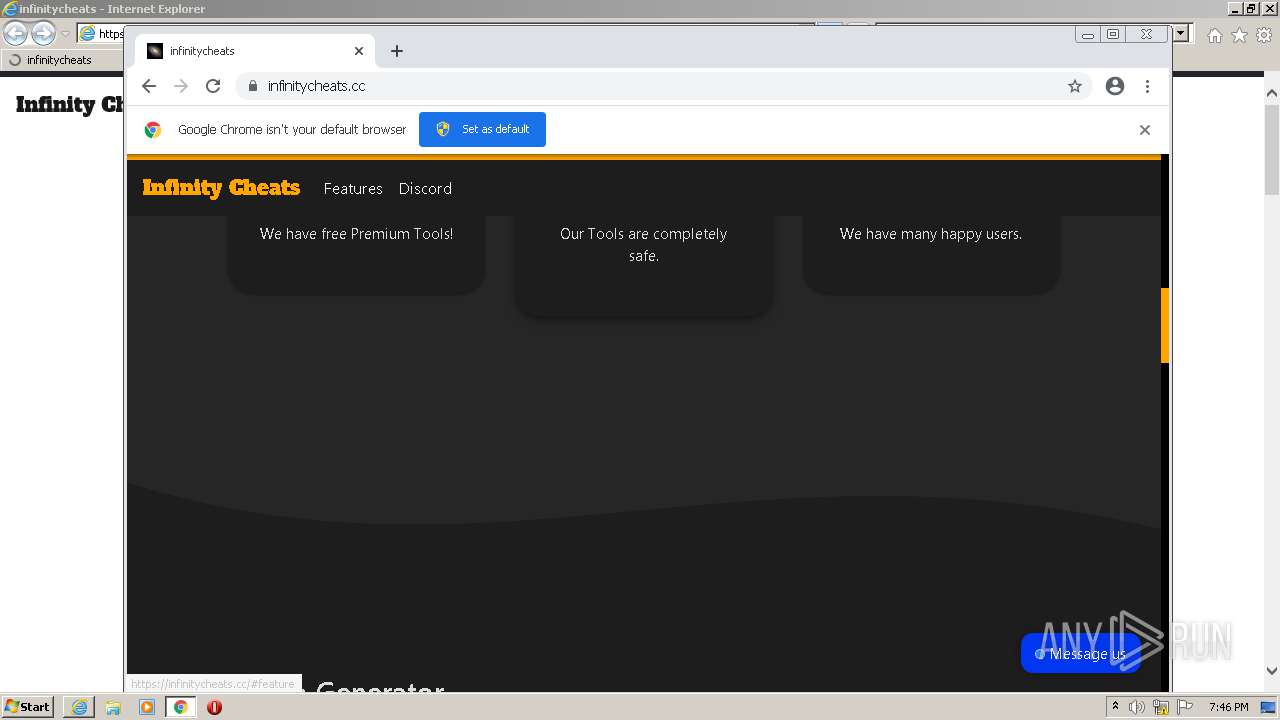This screenshot has height=720, width=1280.
Task: Select the infinitycheats tab in Internet Explorer
Action: (x=62, y=60)
